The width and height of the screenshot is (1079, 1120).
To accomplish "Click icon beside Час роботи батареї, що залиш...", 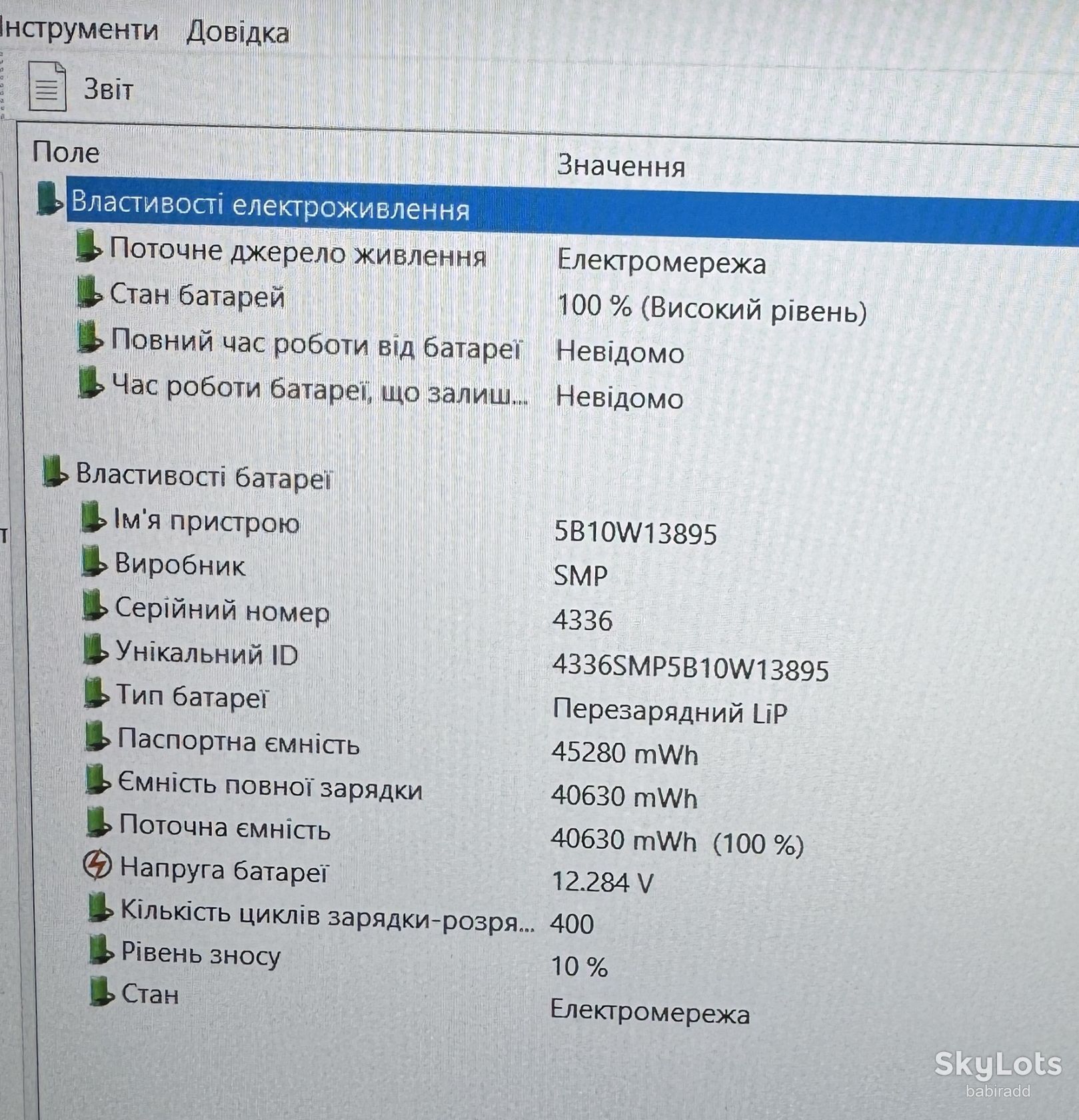I will point(91,383).
